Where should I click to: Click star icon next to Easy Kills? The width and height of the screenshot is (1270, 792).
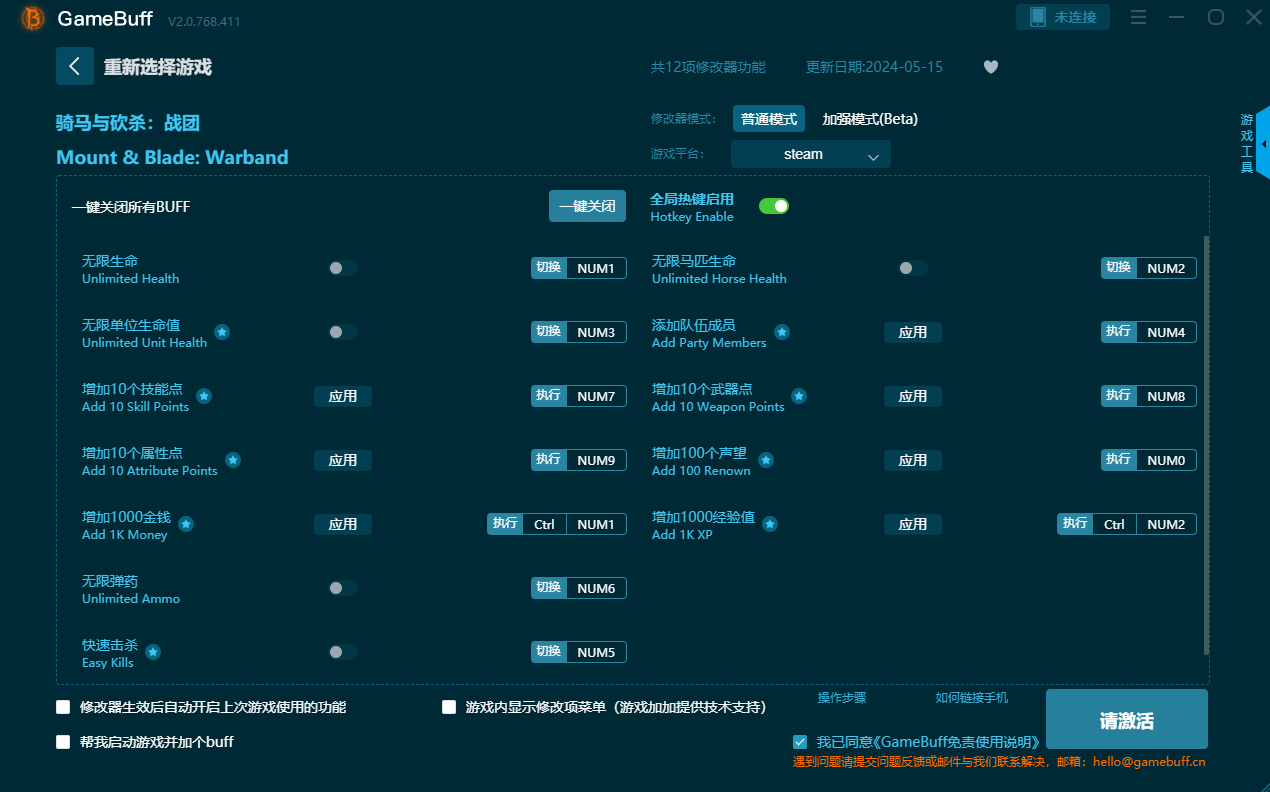(153, 652)
